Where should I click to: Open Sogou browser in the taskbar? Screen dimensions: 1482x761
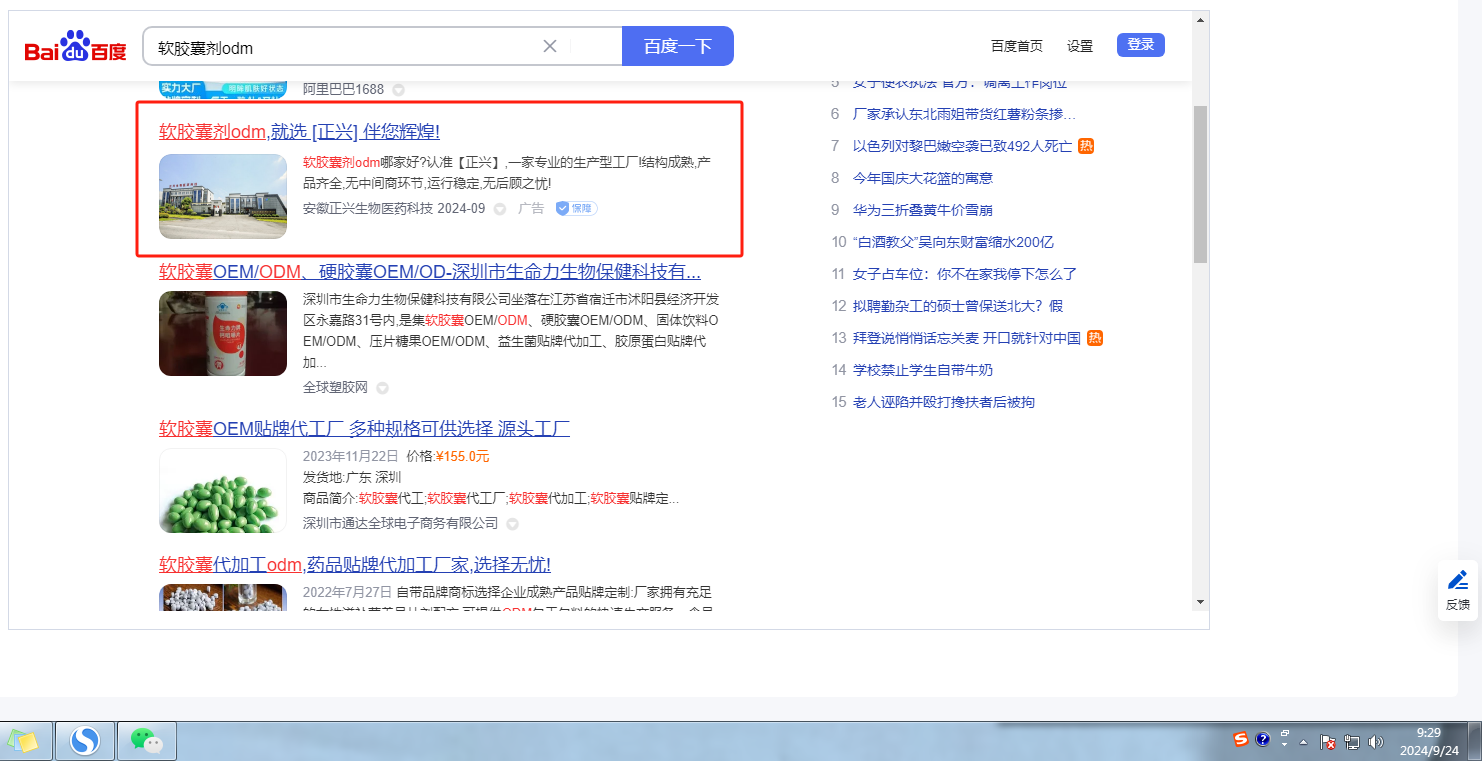click(85, 741)
